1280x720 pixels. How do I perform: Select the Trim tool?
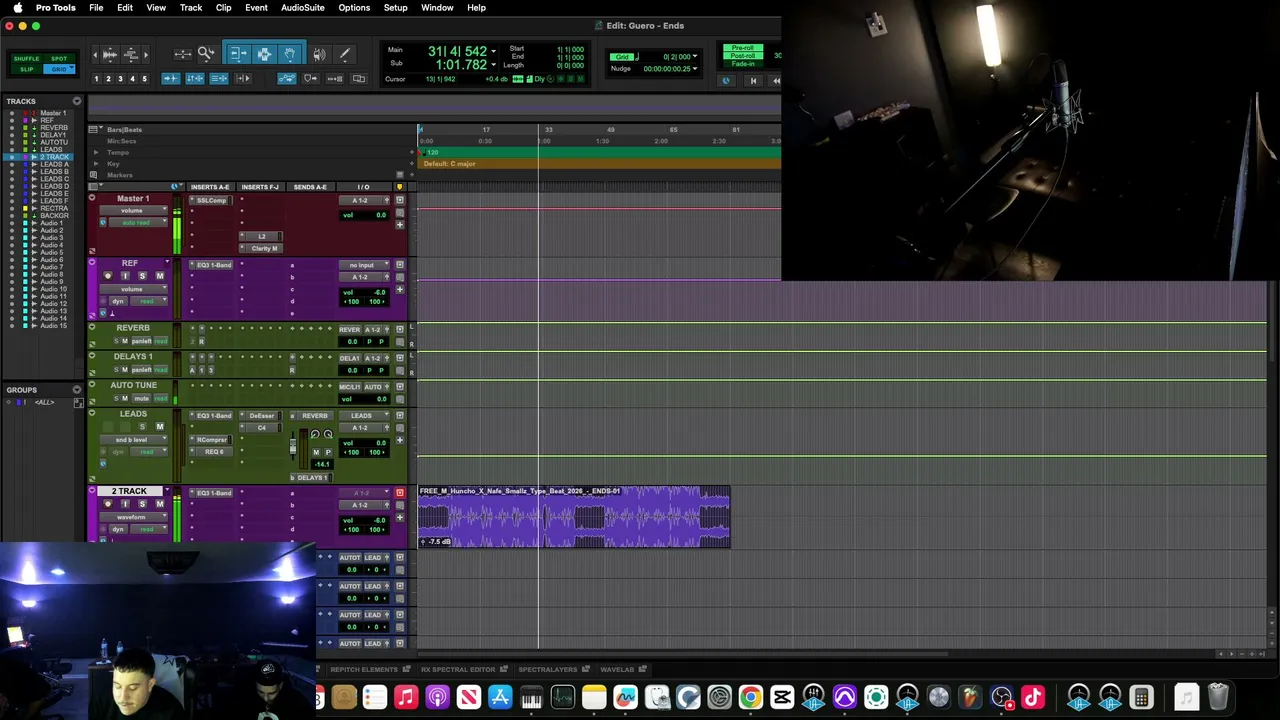click(238, 54)
